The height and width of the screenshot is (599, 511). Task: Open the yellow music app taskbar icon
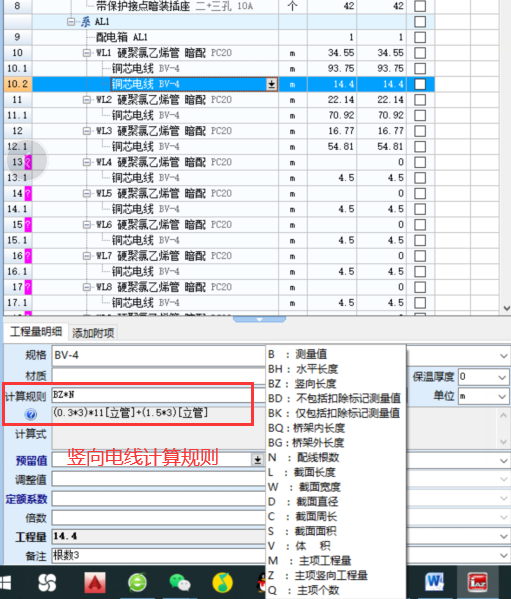[x=222, y=583]
